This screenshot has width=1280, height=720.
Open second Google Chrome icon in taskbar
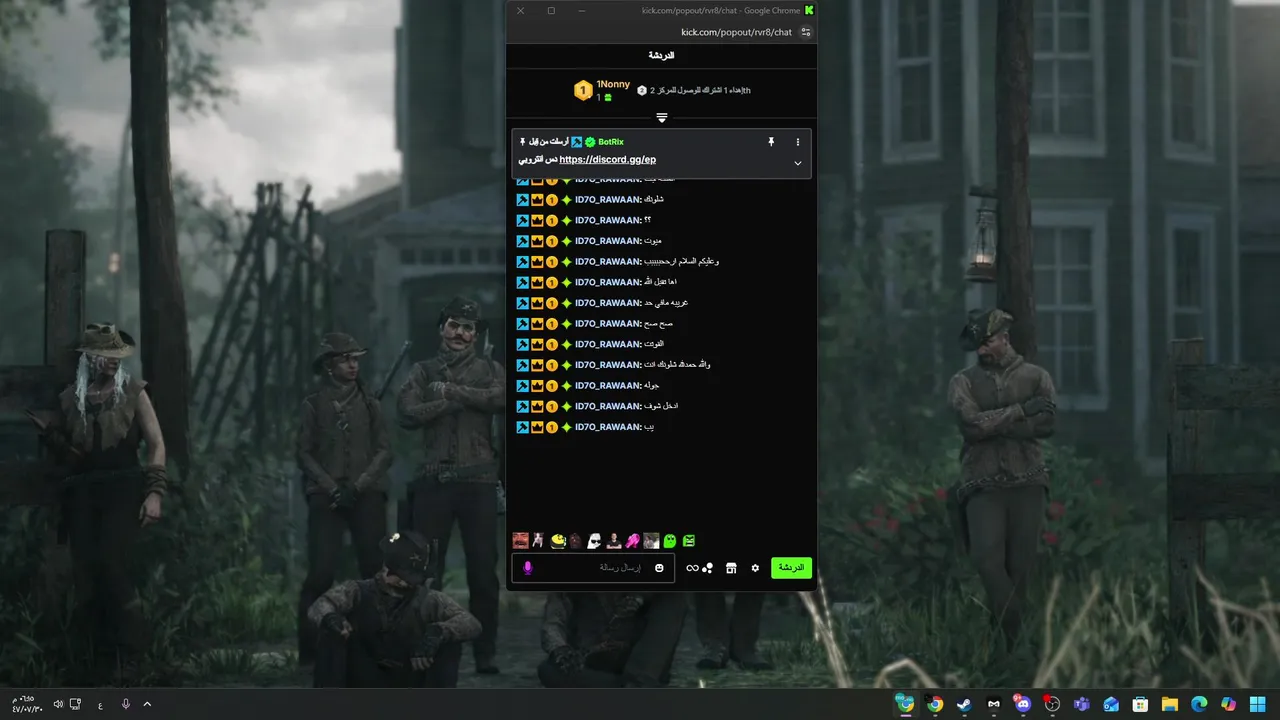[x=935, y=704]
